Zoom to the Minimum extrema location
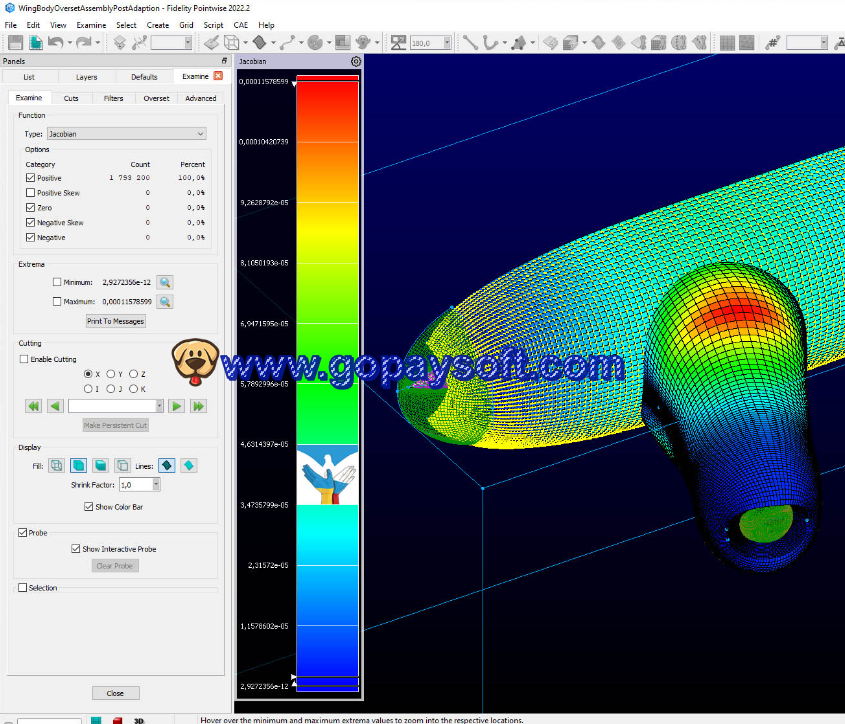 coord(165,282)
